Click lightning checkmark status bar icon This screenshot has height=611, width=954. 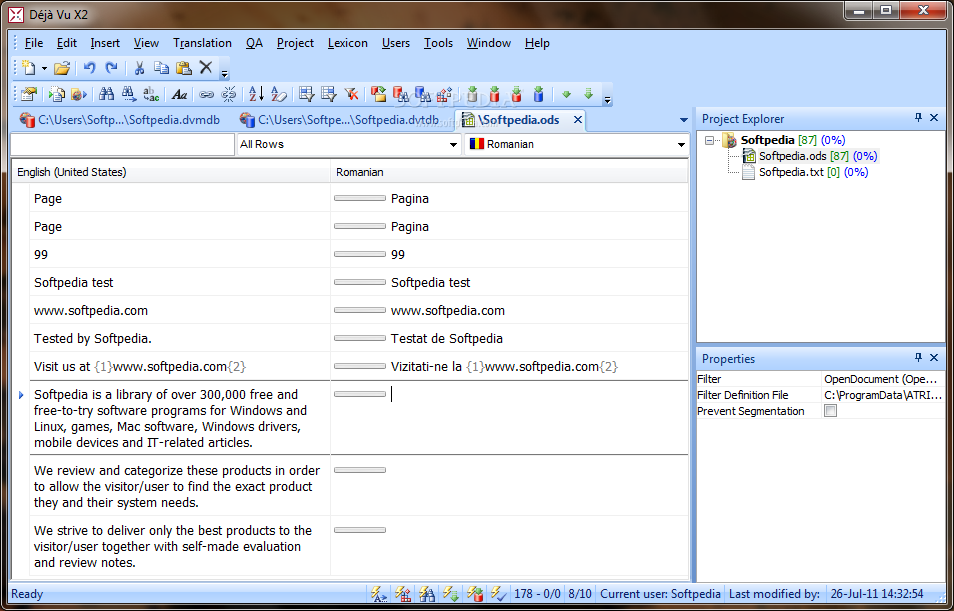pos(498,593)
